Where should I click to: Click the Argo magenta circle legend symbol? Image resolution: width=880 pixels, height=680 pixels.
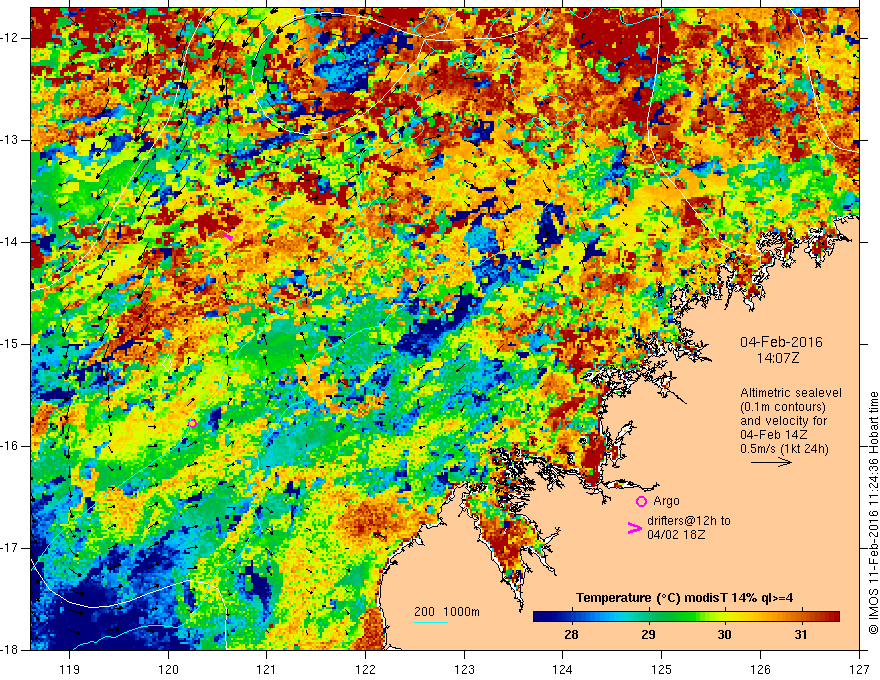click(x=641, y=501)
